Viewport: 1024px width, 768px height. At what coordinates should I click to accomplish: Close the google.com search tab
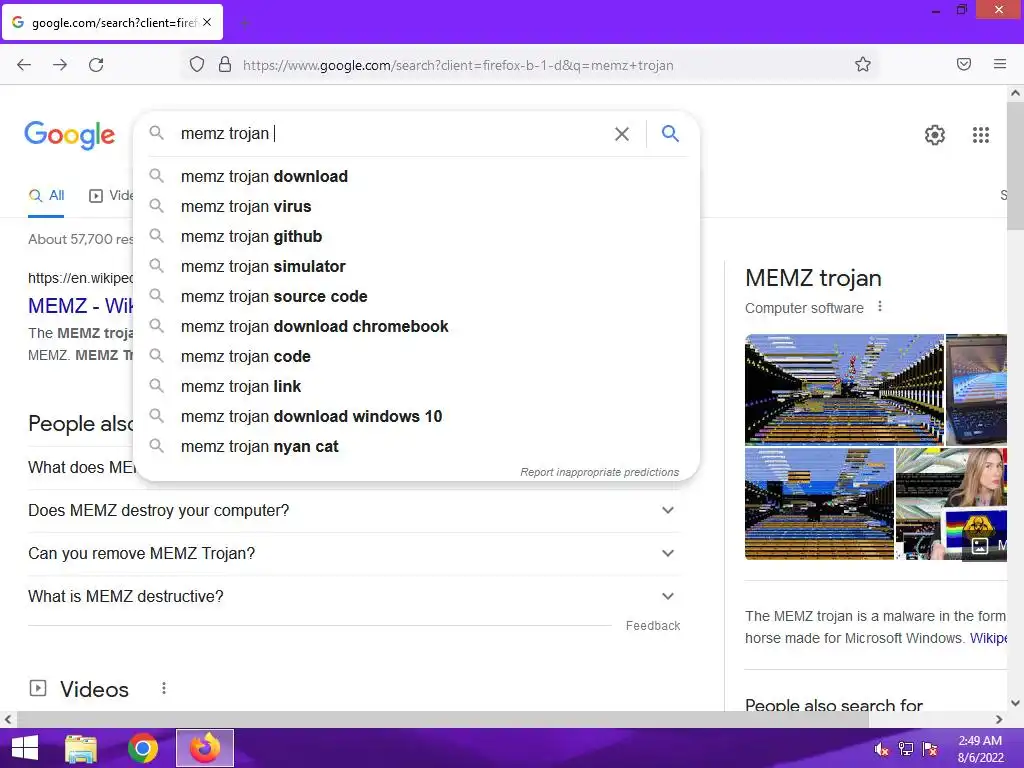(207, 22)
